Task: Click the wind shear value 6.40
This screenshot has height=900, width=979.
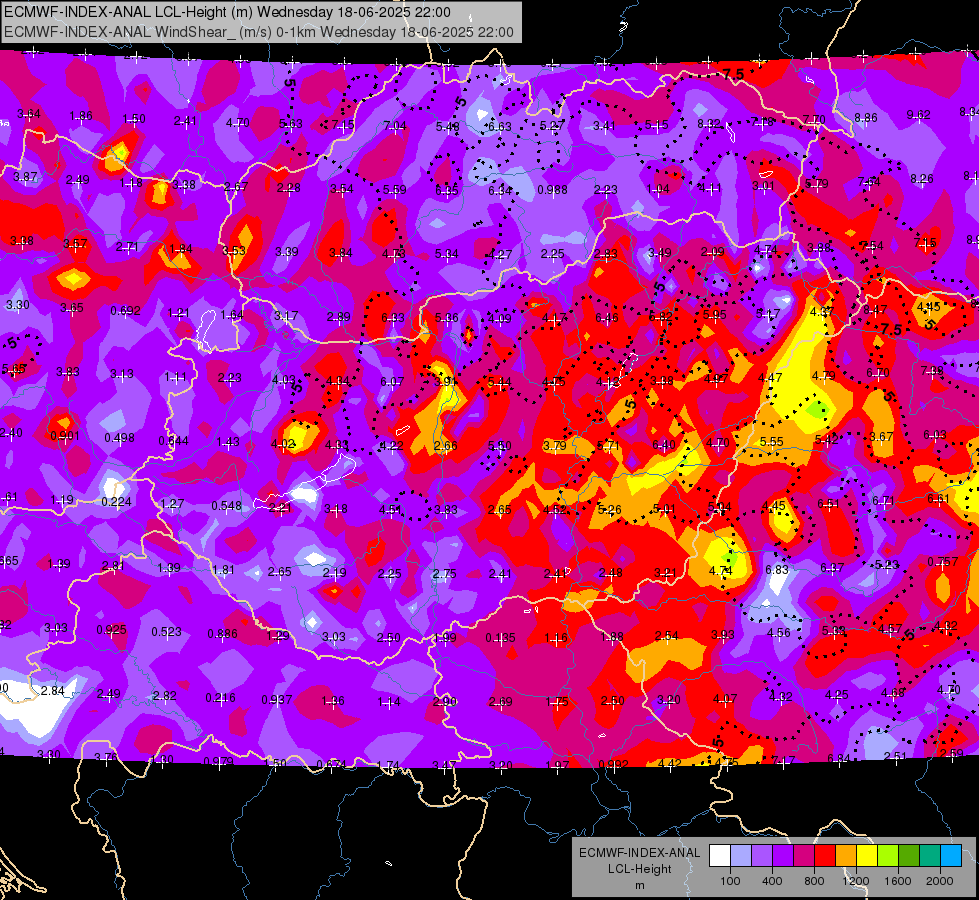Action: [664, 445]
